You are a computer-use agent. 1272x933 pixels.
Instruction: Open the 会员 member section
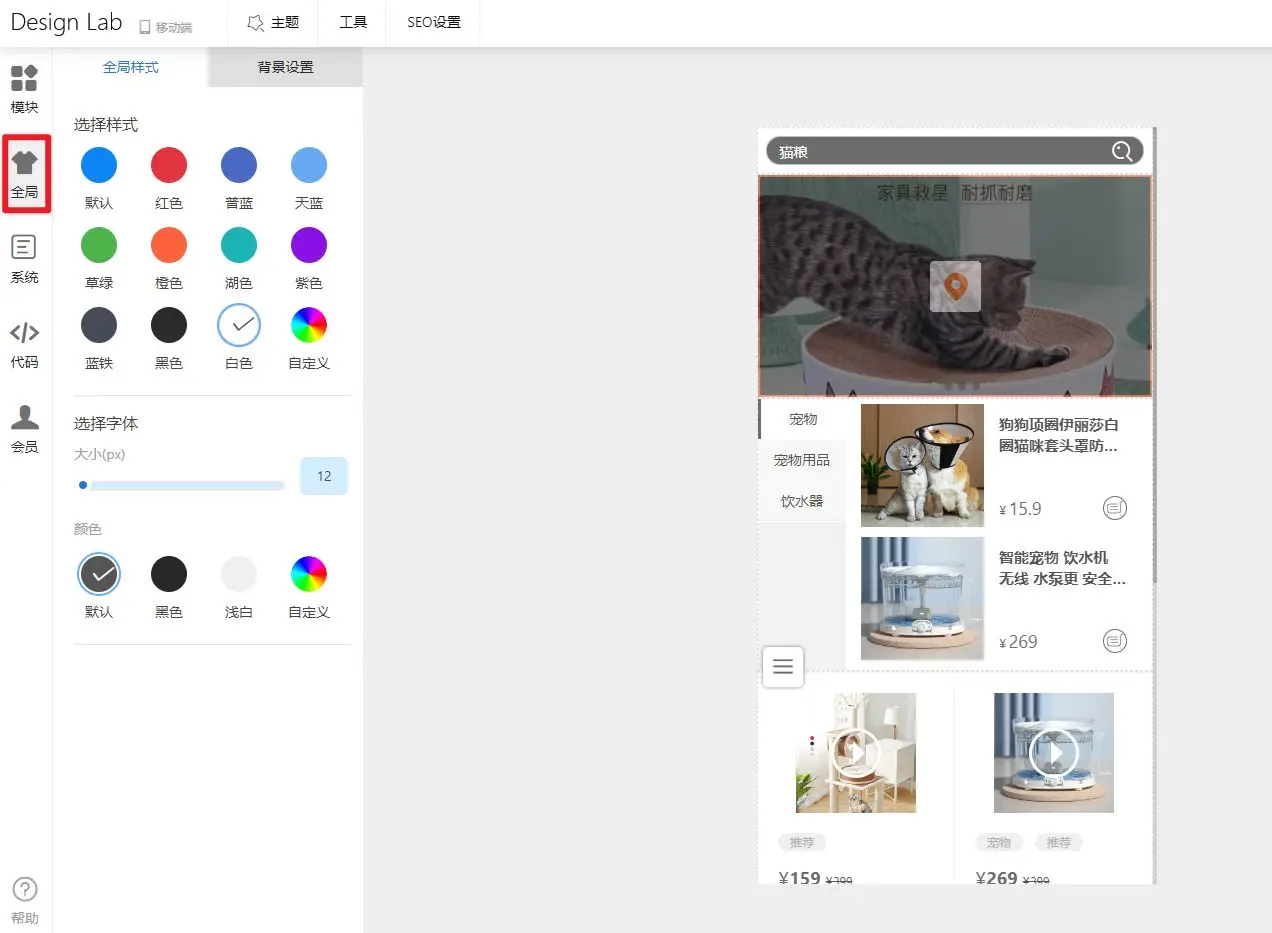[x=25, y=429]
